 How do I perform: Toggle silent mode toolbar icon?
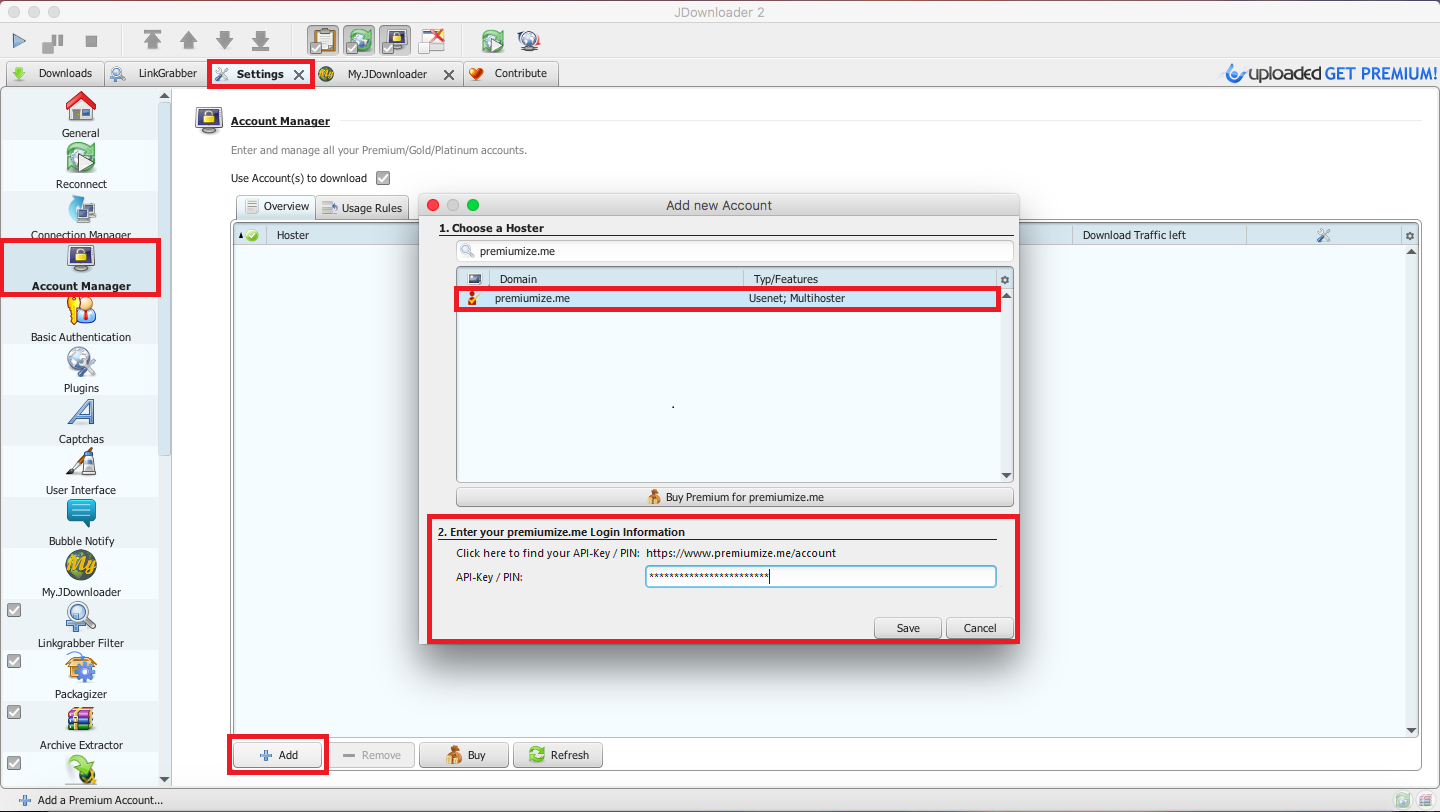[x=431, y=41]
